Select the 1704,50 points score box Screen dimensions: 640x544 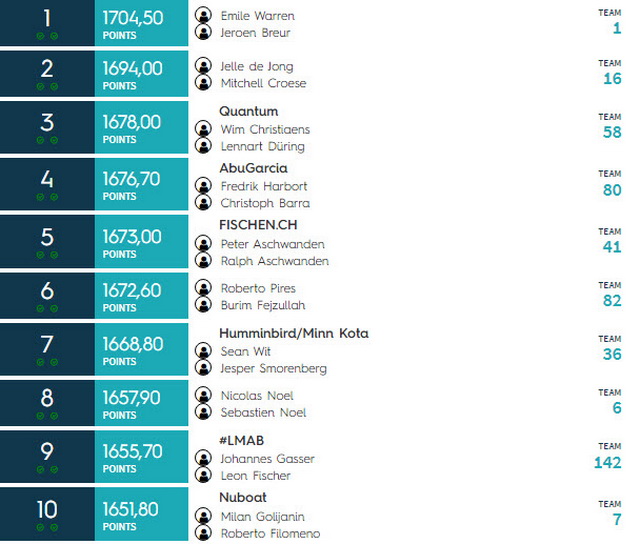pos(141,23)
